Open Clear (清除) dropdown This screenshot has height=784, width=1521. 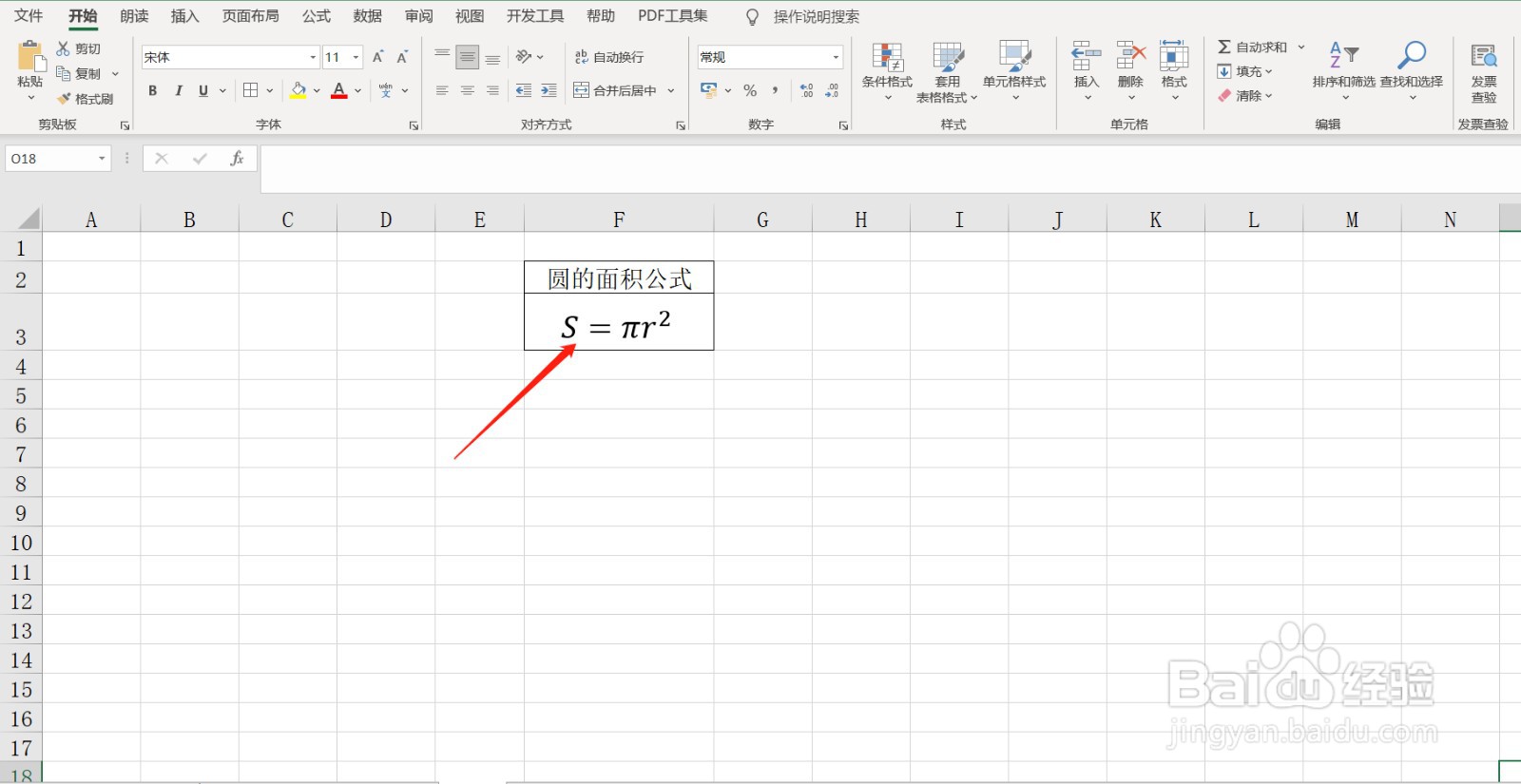tap(1244, 96)
